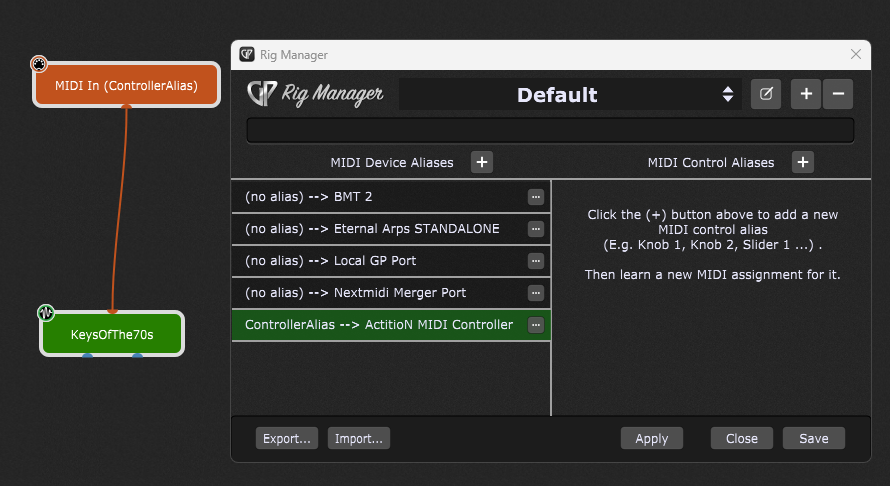Save the rig configuration

(x=813, y=438)
